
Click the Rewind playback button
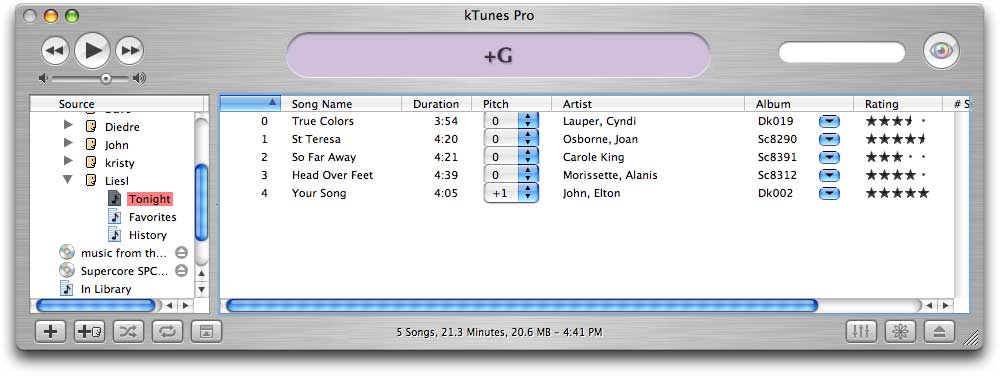(56, 50)
